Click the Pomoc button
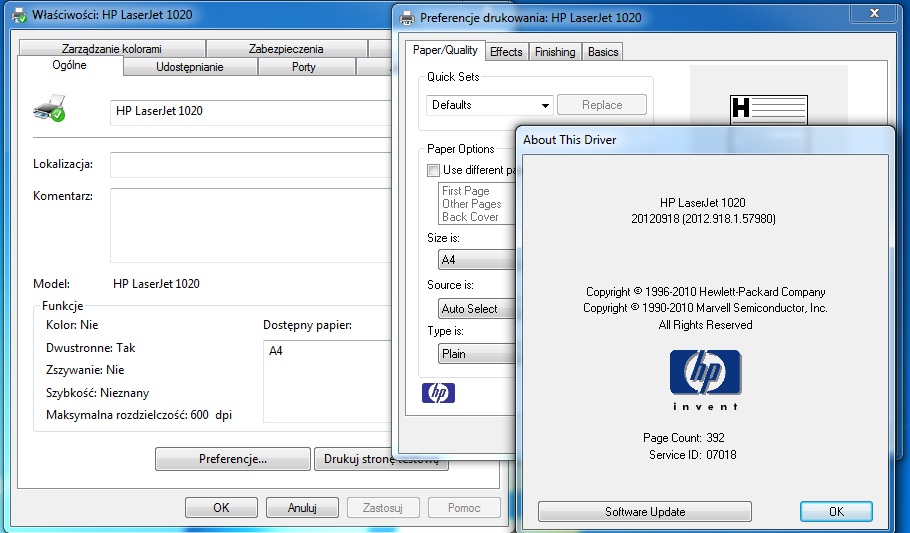Image resolution: width=910 pixels, height=533 pixels. (464, 507)
